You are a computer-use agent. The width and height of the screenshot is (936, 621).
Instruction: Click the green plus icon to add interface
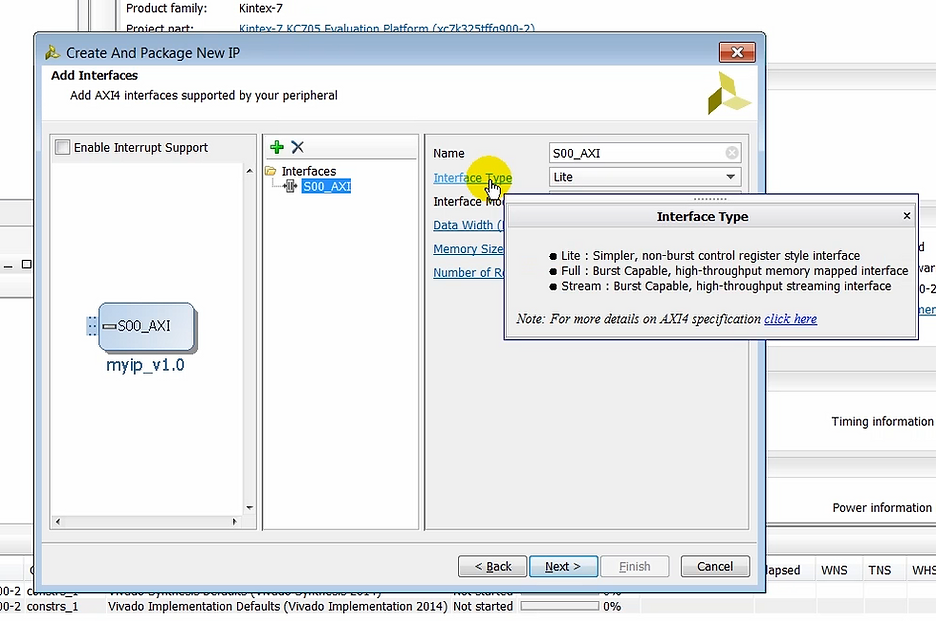tap(275, 147)
